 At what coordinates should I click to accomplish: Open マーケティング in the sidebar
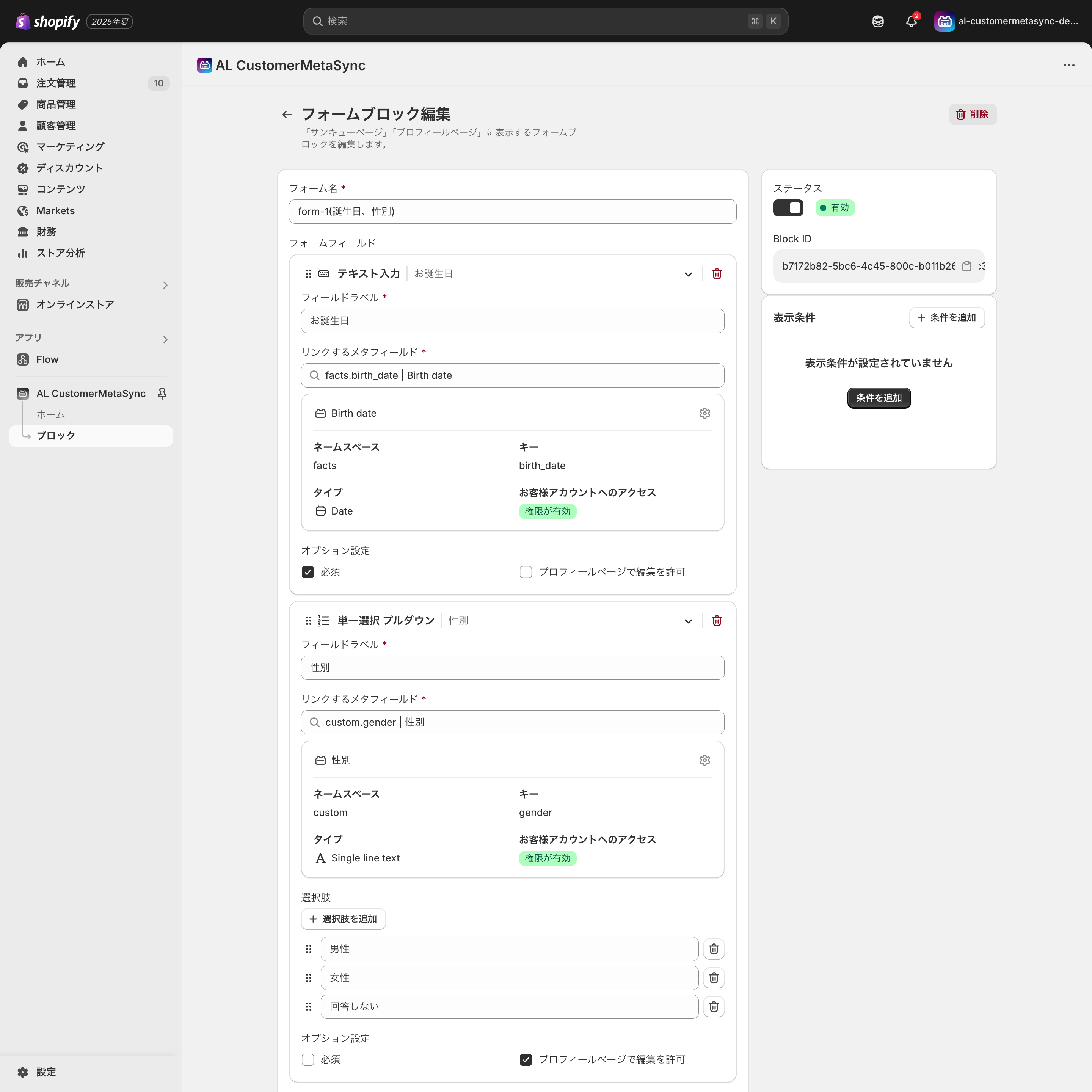coord(91,147)
